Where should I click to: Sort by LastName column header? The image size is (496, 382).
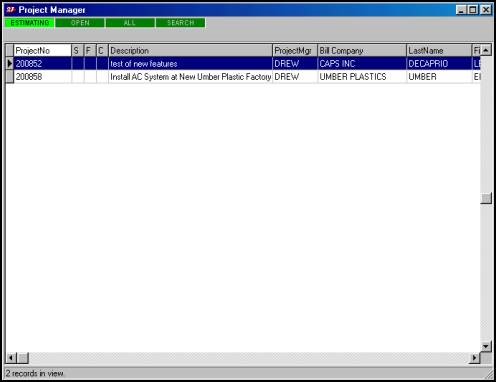pos(439,51)
